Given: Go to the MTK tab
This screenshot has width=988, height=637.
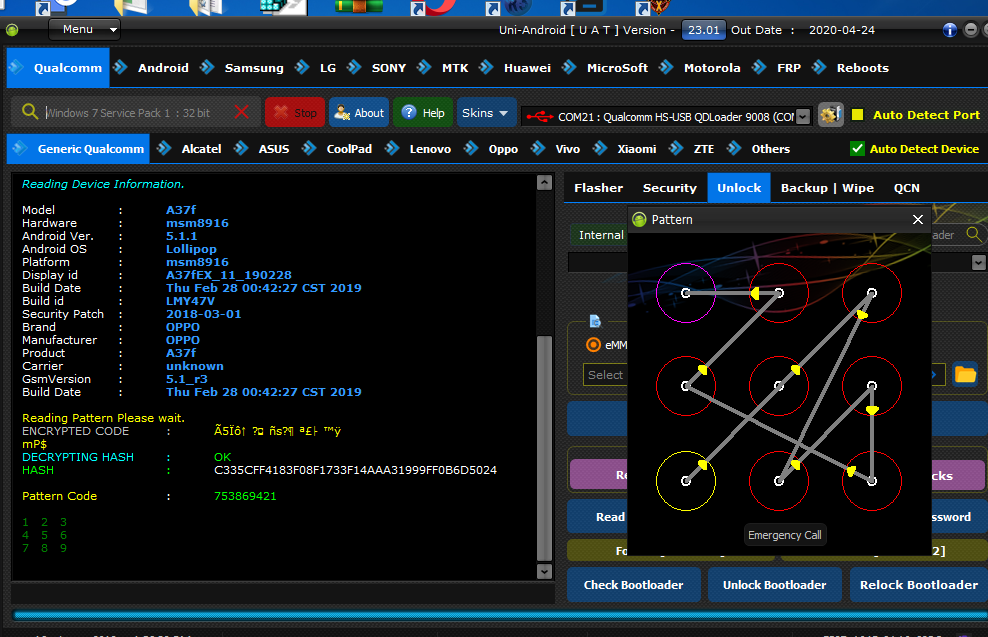Looking at the screenshot, I should coord(455,67).
